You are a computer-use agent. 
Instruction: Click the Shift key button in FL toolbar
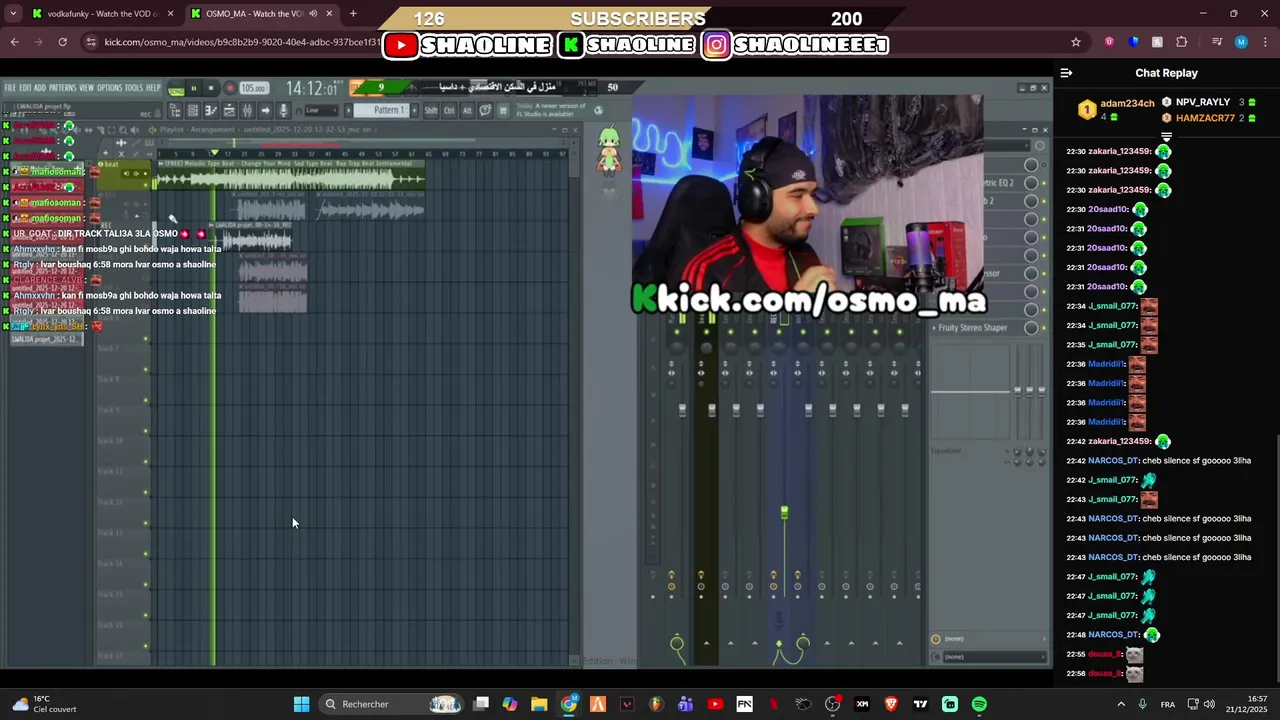(431, 110)
